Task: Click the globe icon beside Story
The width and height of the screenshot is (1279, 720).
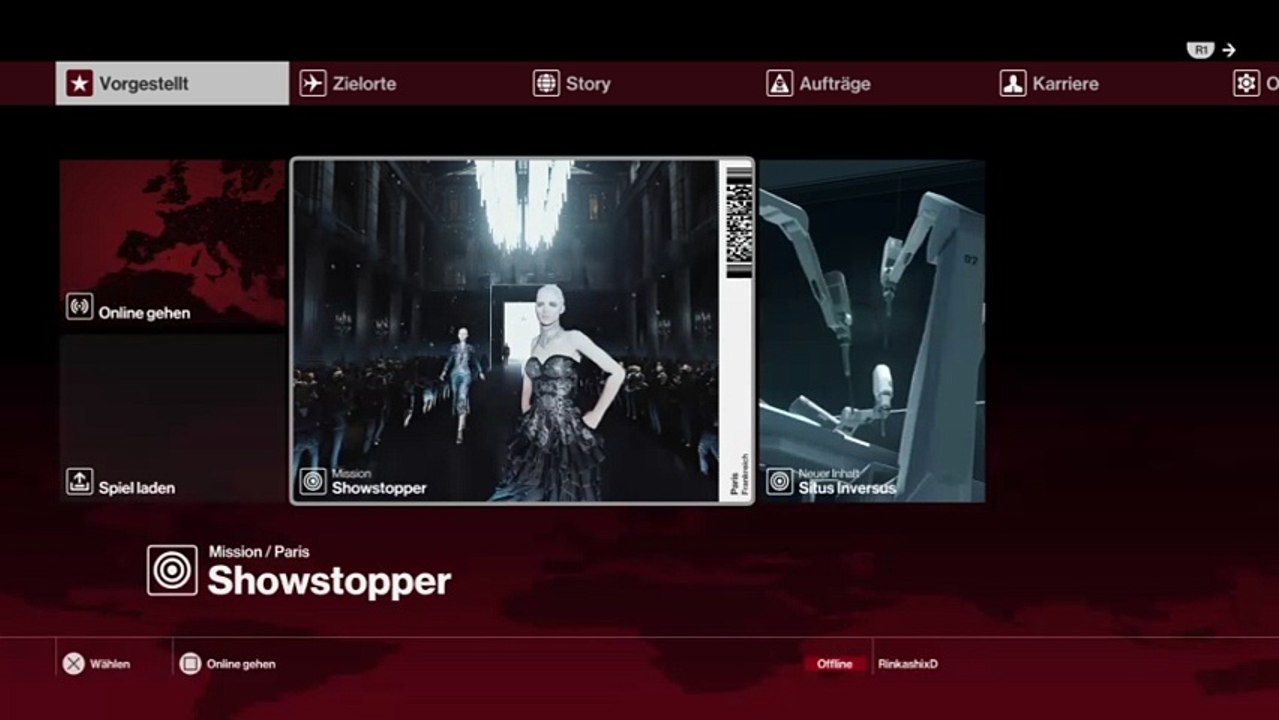Action: point(546,84)
